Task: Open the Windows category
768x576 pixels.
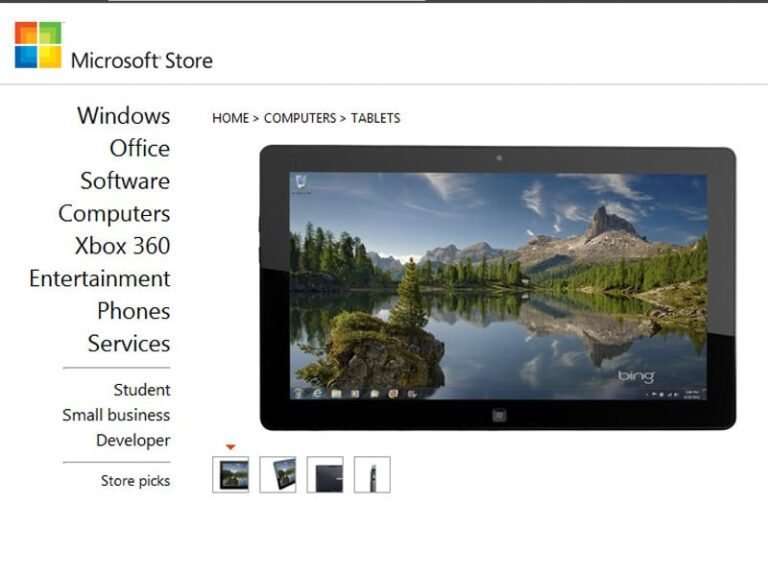Action: click(123, 116)
